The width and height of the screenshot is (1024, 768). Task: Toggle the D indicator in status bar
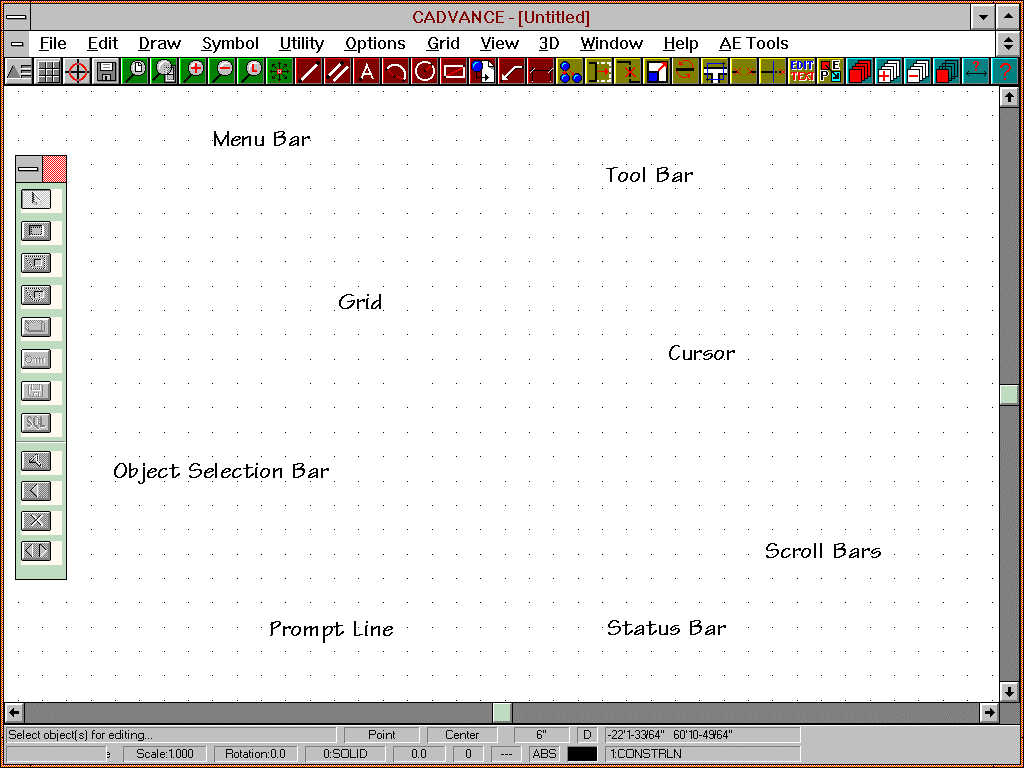pos(587,735)
